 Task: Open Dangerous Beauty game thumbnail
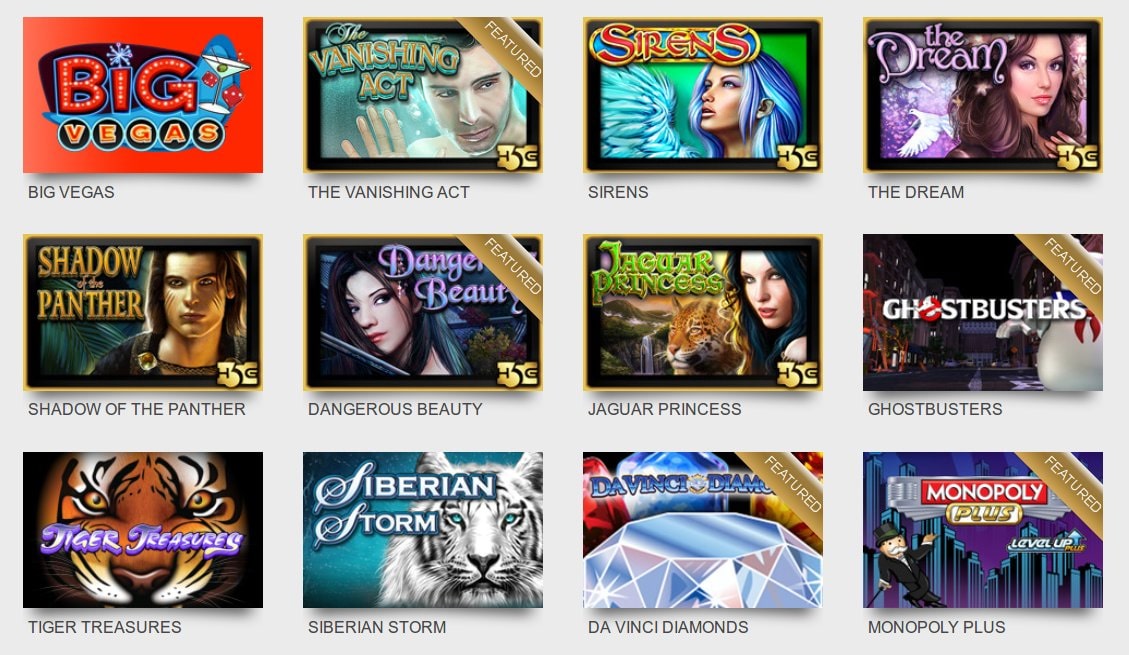point(423,312)
